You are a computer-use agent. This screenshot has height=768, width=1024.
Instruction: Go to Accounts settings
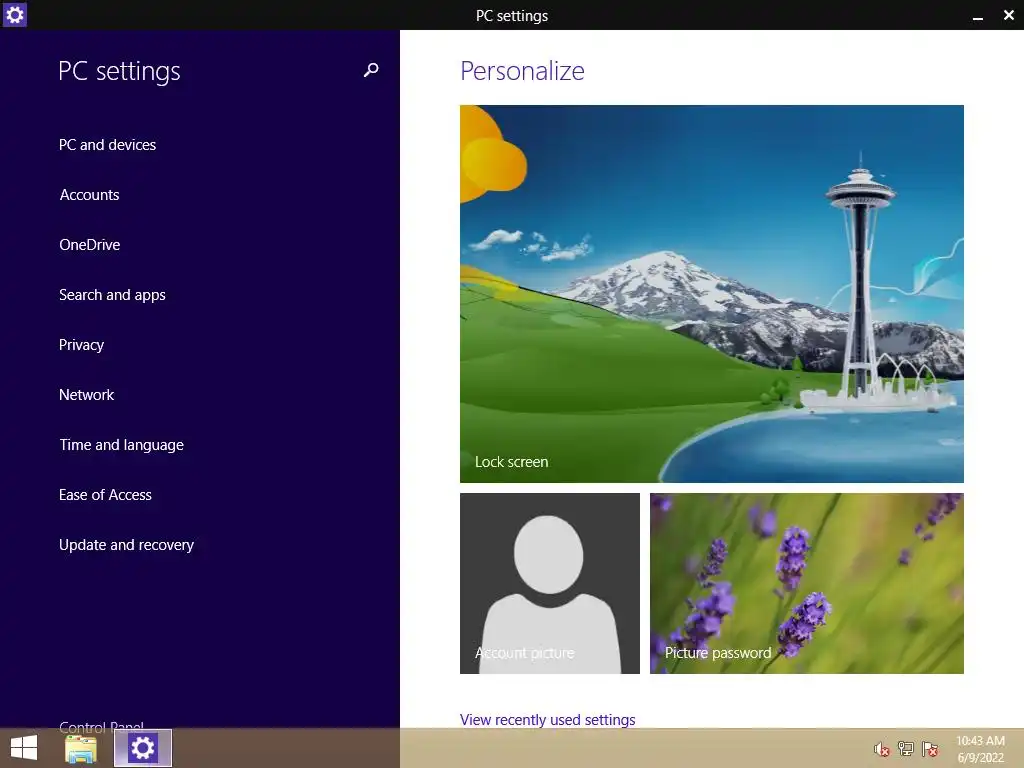[x=89, y=195]
